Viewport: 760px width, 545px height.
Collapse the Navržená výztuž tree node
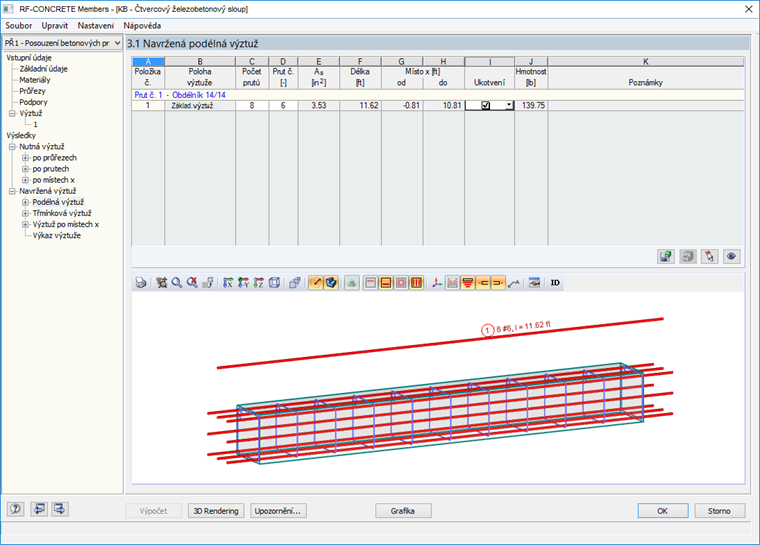12,191
